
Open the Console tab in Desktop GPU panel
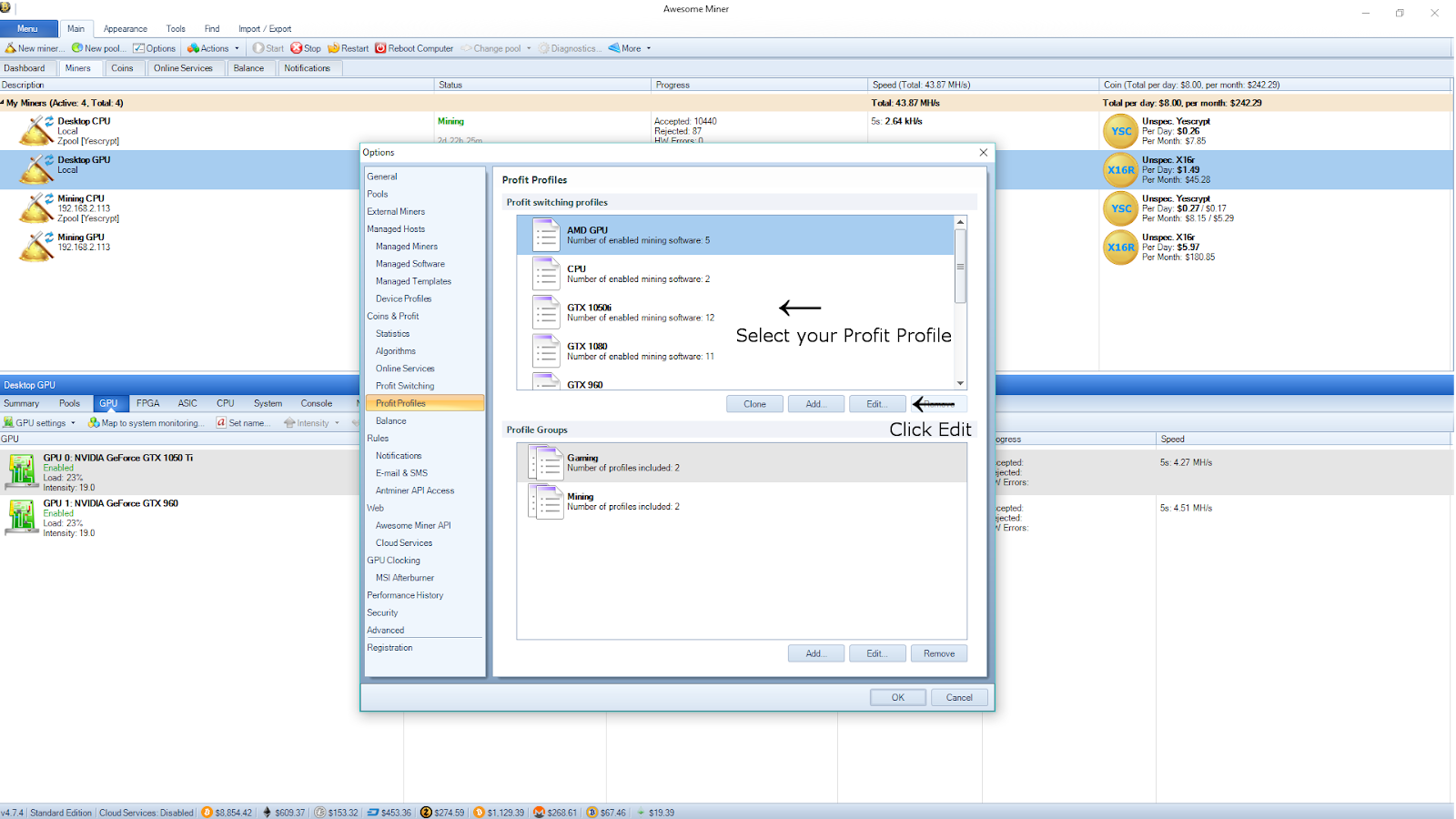[x=317, y=403]
